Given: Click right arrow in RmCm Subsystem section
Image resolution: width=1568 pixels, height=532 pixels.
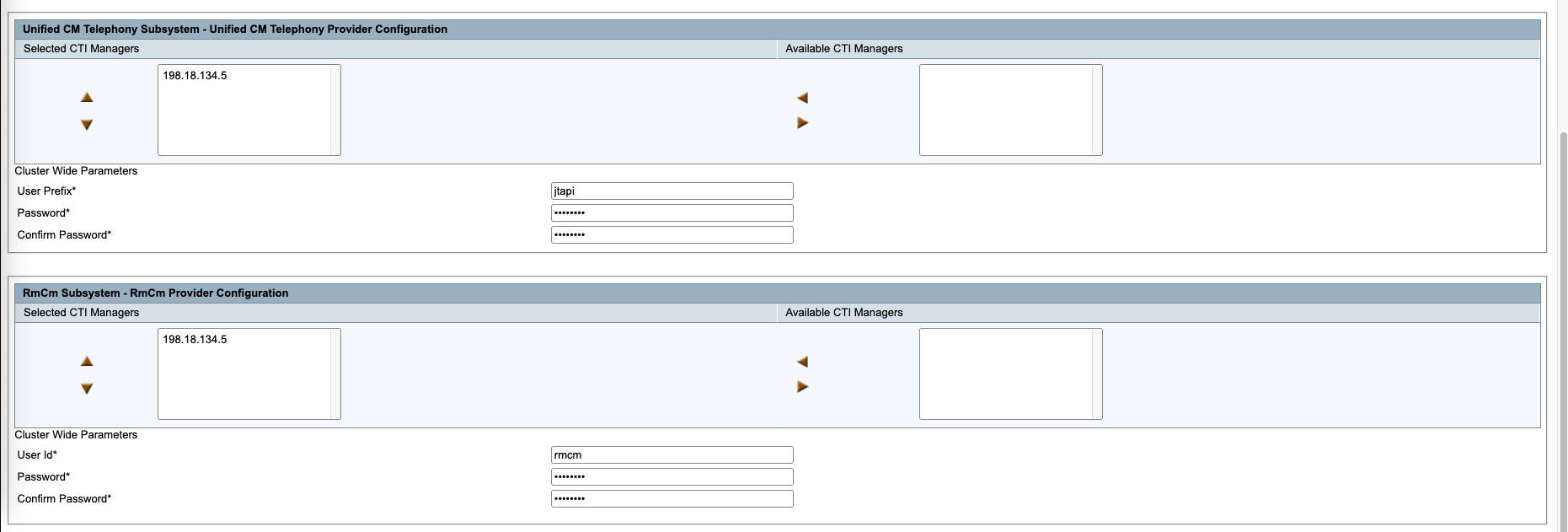Looking at the screenshot, I should coord(802,387).
